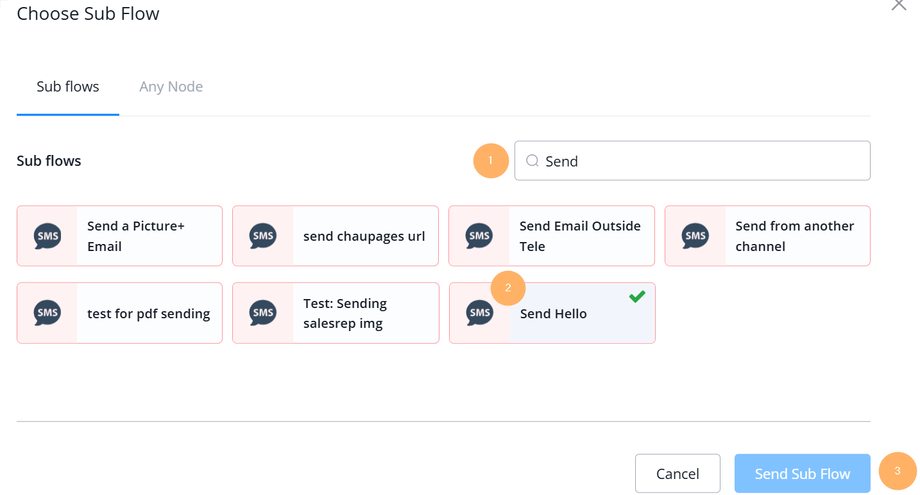Screen dimensions: 920x495
Task: Click the search magnifier icon
Action: [x=532, y=161]
